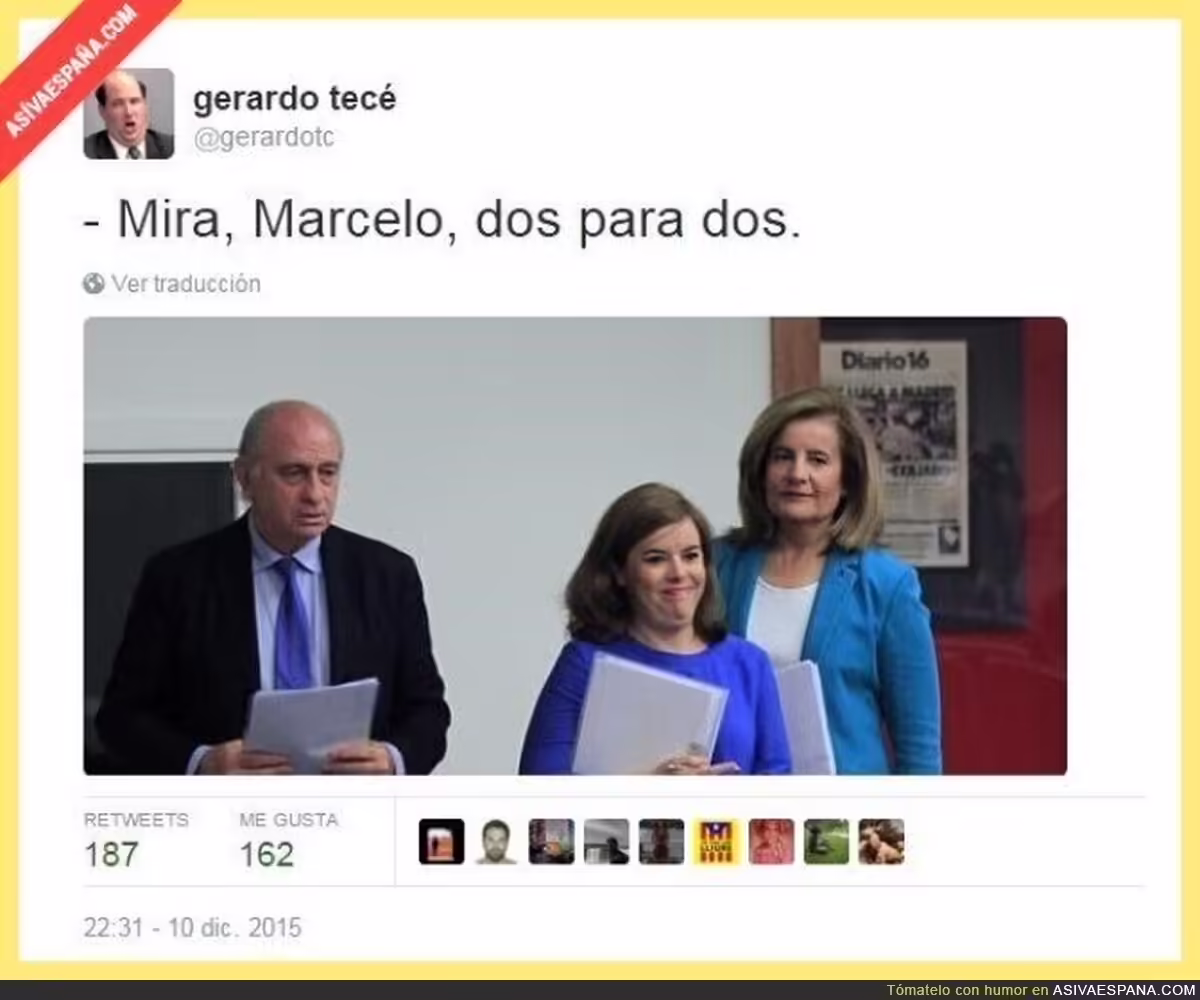Open the tweet timestamp 22:31 - 10 dic. 2015
Viewport: 1200px width, 1000px height.
[192, 927]
